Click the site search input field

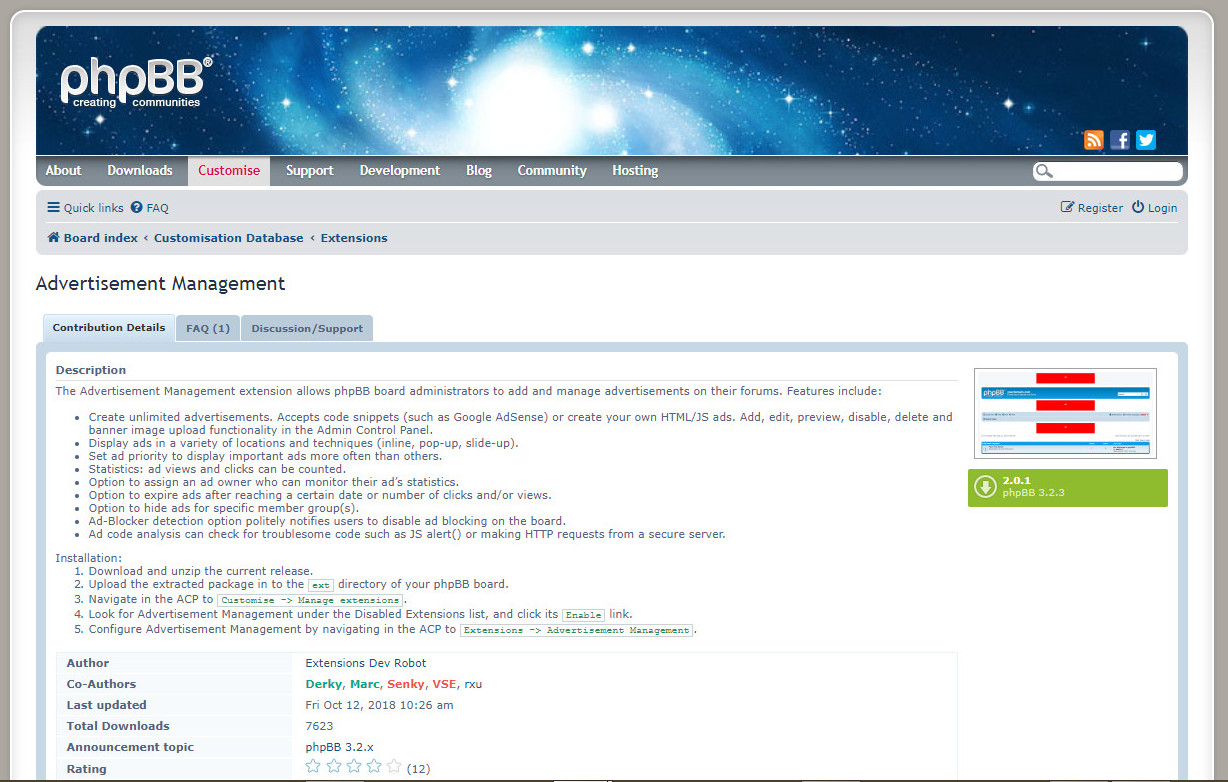point(1118,171)
